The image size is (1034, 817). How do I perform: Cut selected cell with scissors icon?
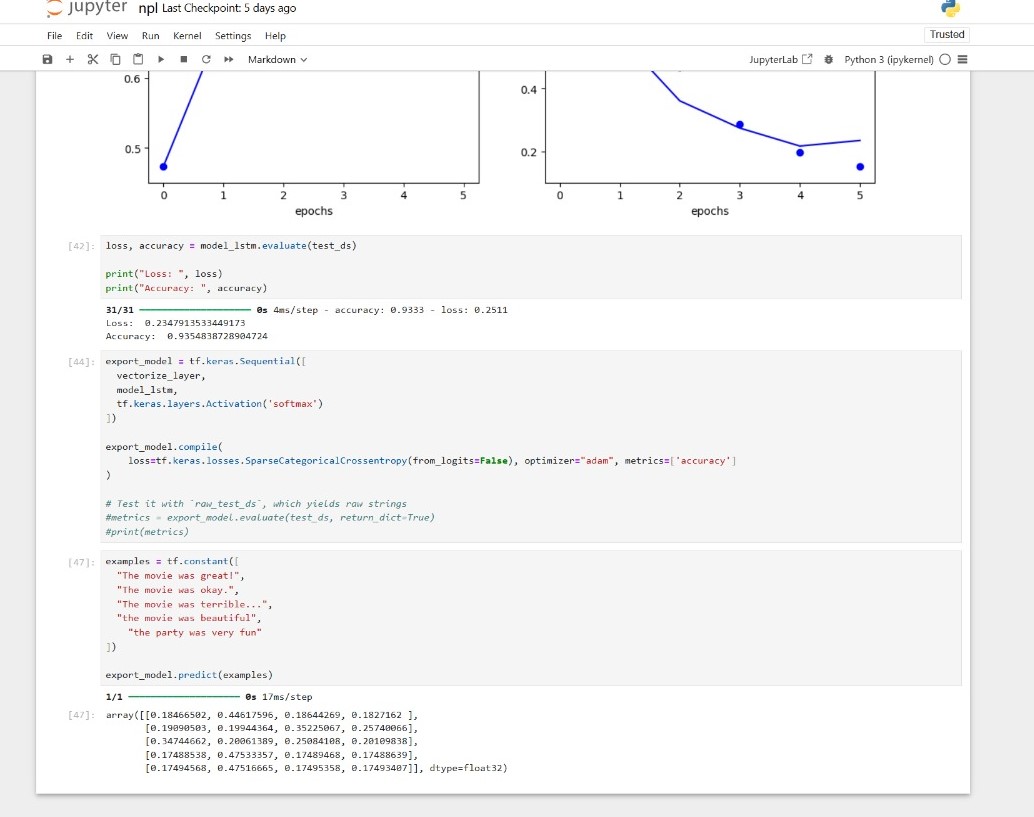coord(92,60)
